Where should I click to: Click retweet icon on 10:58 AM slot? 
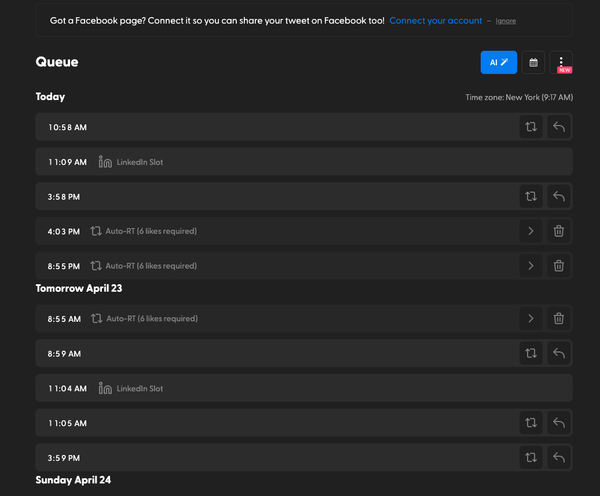coord(530,127)
